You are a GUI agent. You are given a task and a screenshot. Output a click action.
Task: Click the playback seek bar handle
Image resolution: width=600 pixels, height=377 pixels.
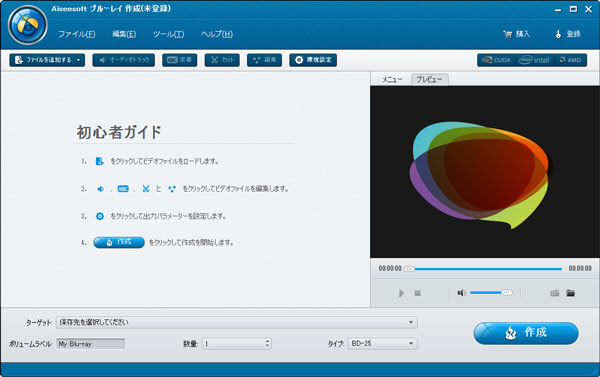pos(409,269)
